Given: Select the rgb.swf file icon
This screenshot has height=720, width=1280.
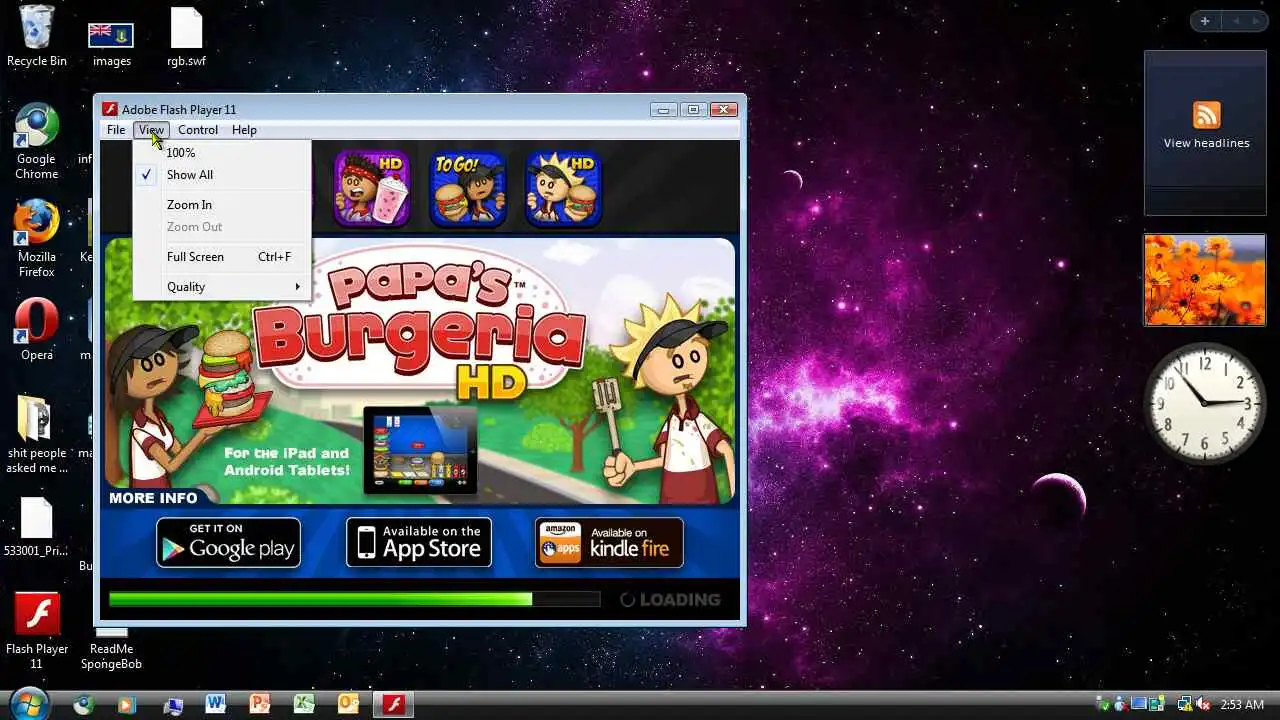Looking at the screenshot, I should pyautogui.click(x=186, y=37).
